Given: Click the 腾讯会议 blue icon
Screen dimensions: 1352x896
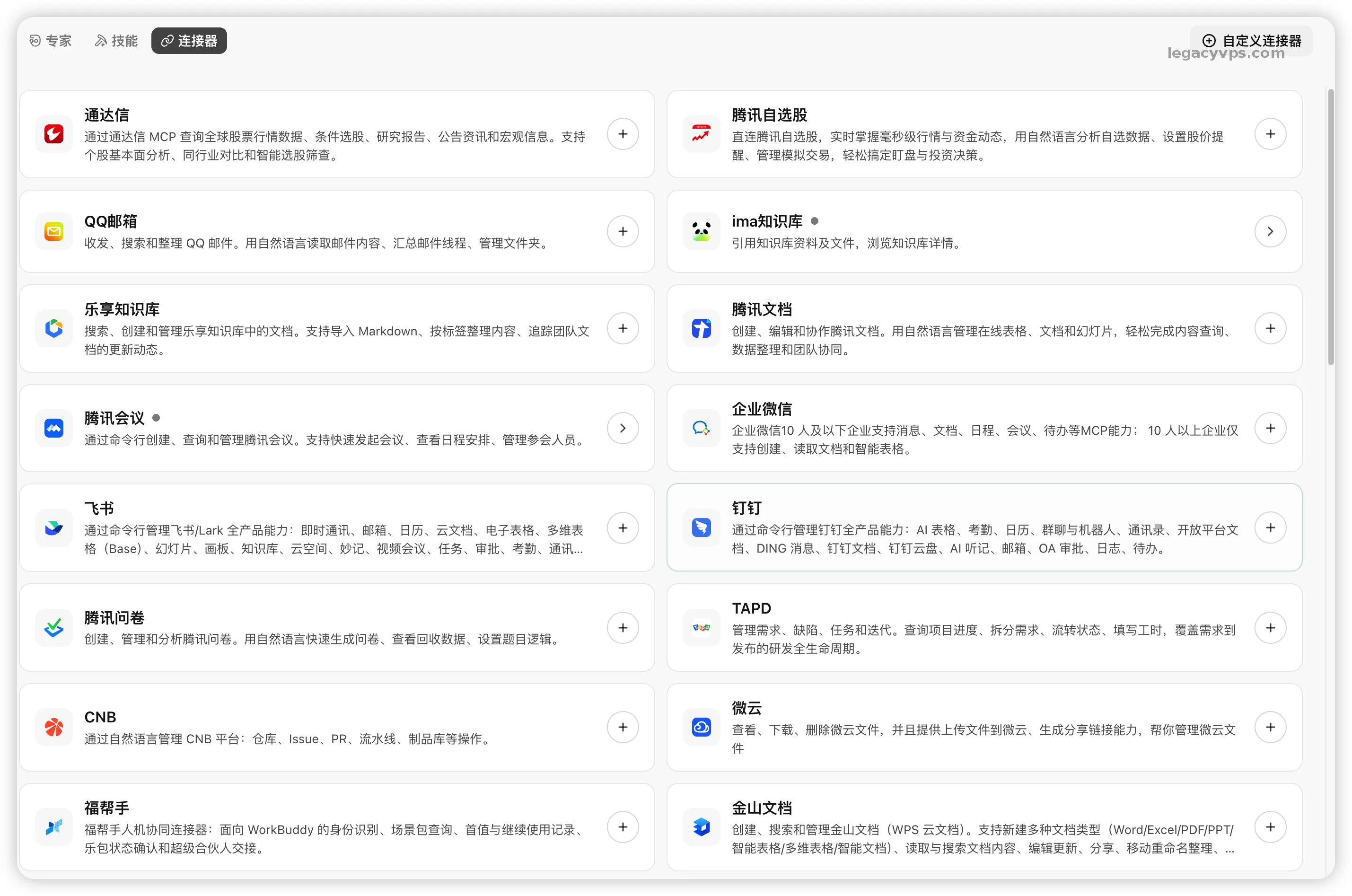Looking at the screenshot, I should point(54,428).
